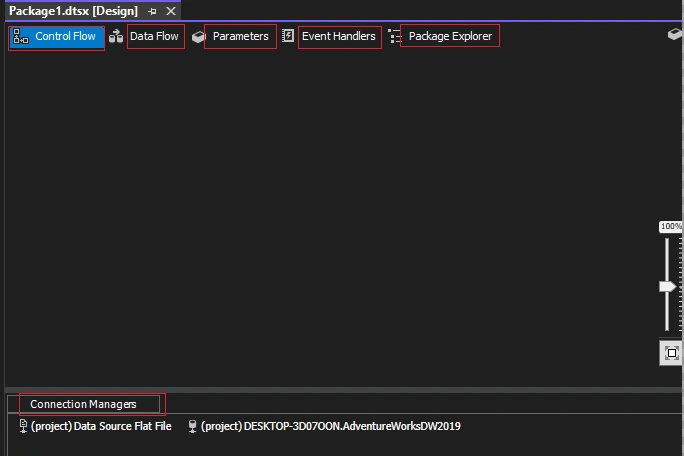684x456 pixels.
Task: Select the Connection Managers tab
Action: [x=83, y=404]
